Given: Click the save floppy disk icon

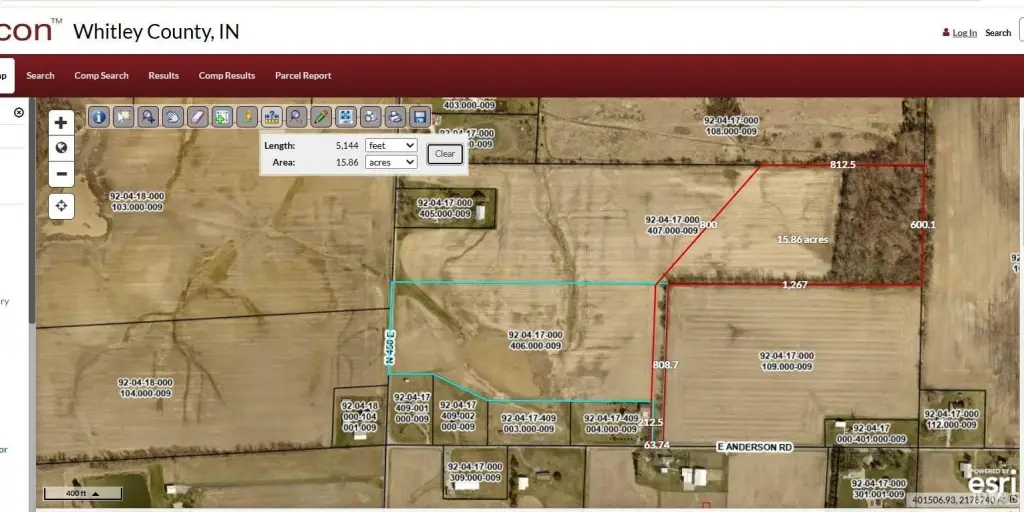Looking at the screenshot, I should click(x=420, y=117).
